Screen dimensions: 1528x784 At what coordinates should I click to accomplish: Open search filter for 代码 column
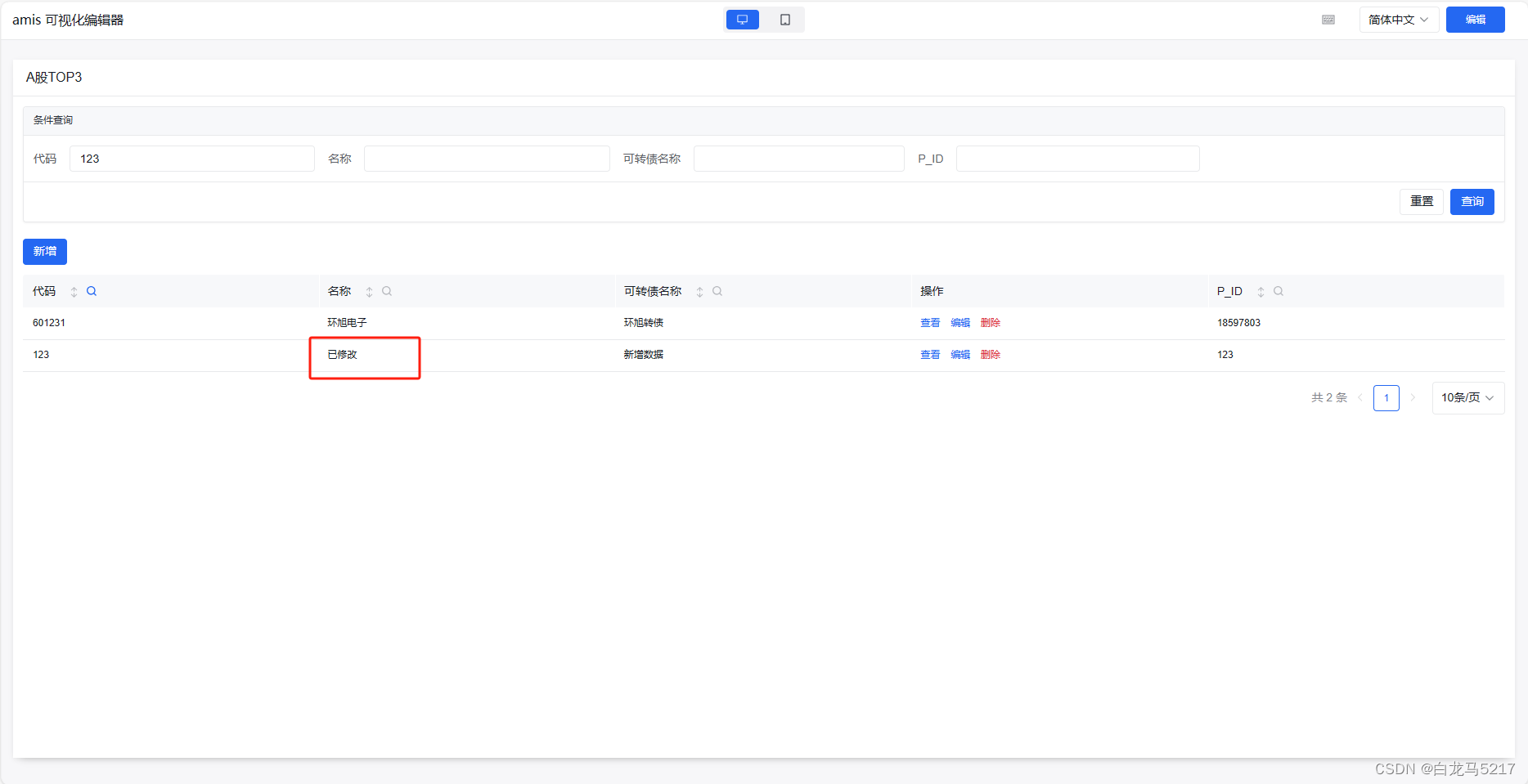[x=92, y=291]
